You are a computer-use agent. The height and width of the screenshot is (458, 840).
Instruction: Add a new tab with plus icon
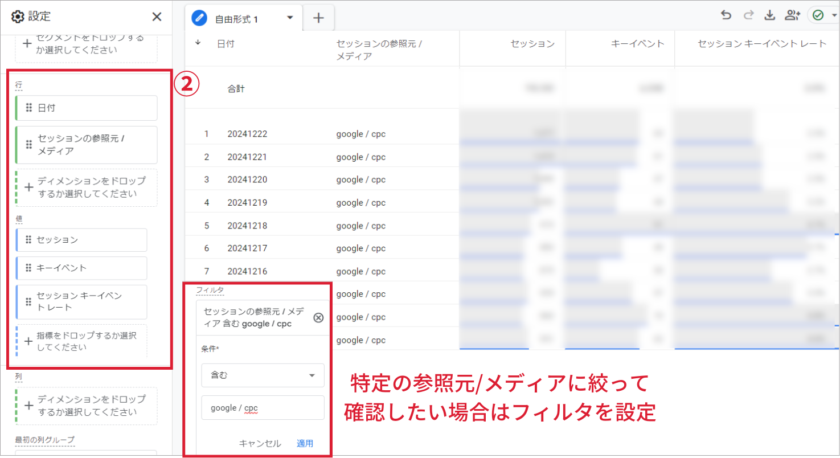tap(318, 18)
